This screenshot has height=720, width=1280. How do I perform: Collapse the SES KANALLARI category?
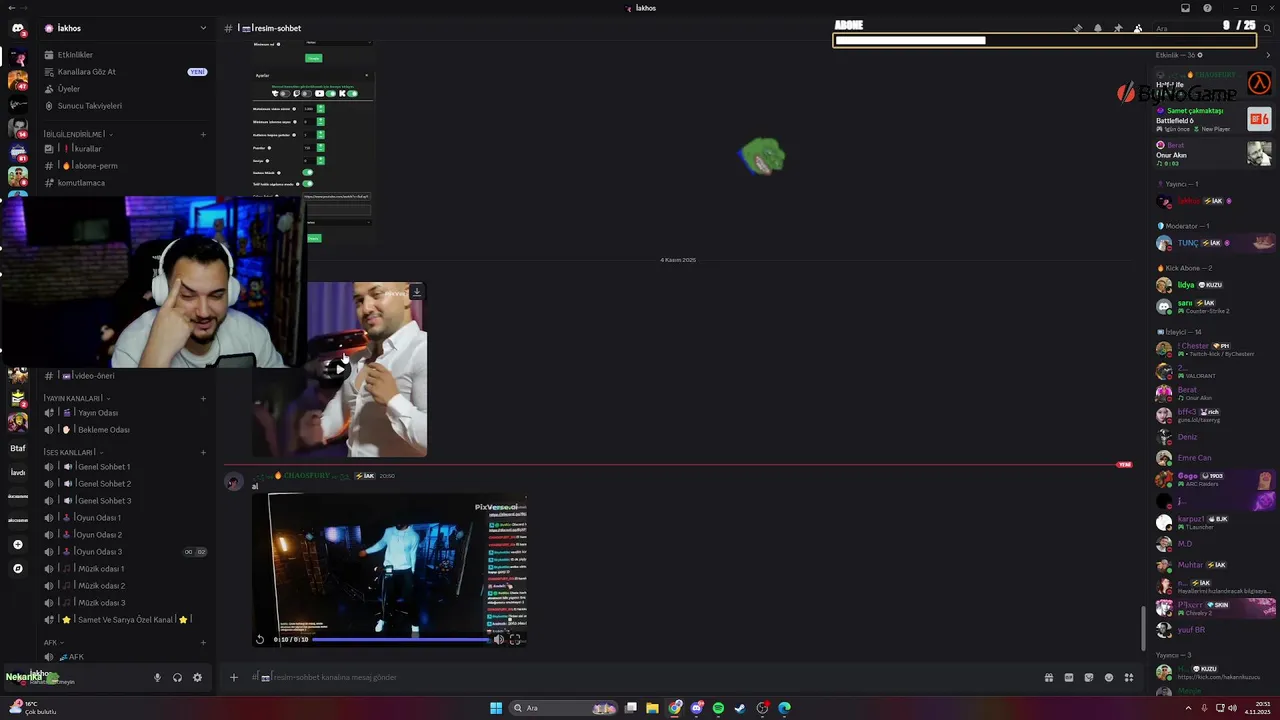click(x=72, y=452)
